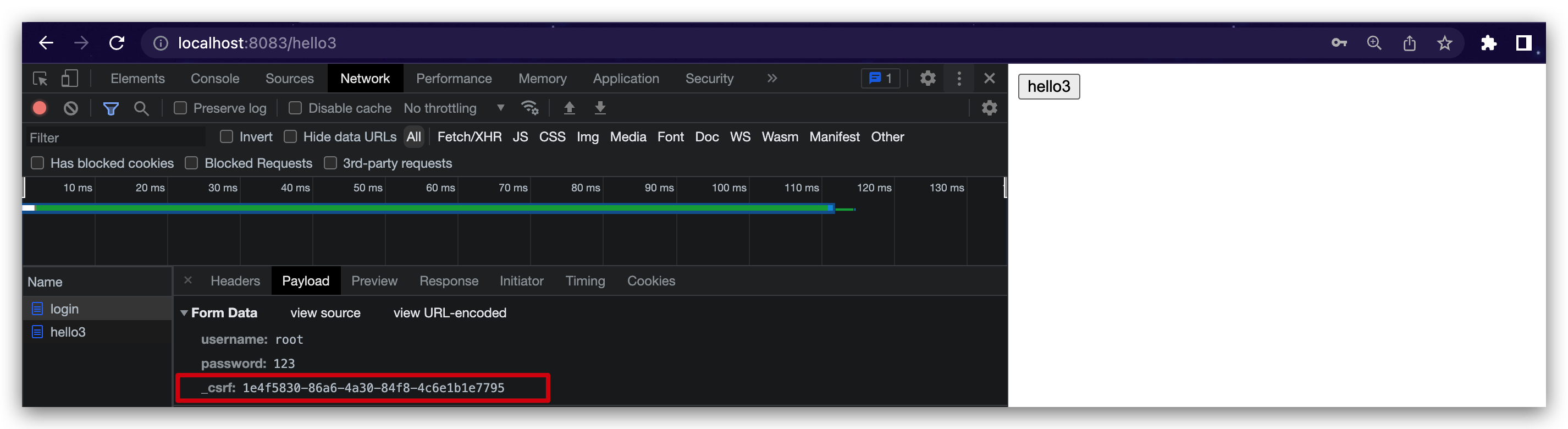Toggle the network filter funnel icon

click(111, 108)
